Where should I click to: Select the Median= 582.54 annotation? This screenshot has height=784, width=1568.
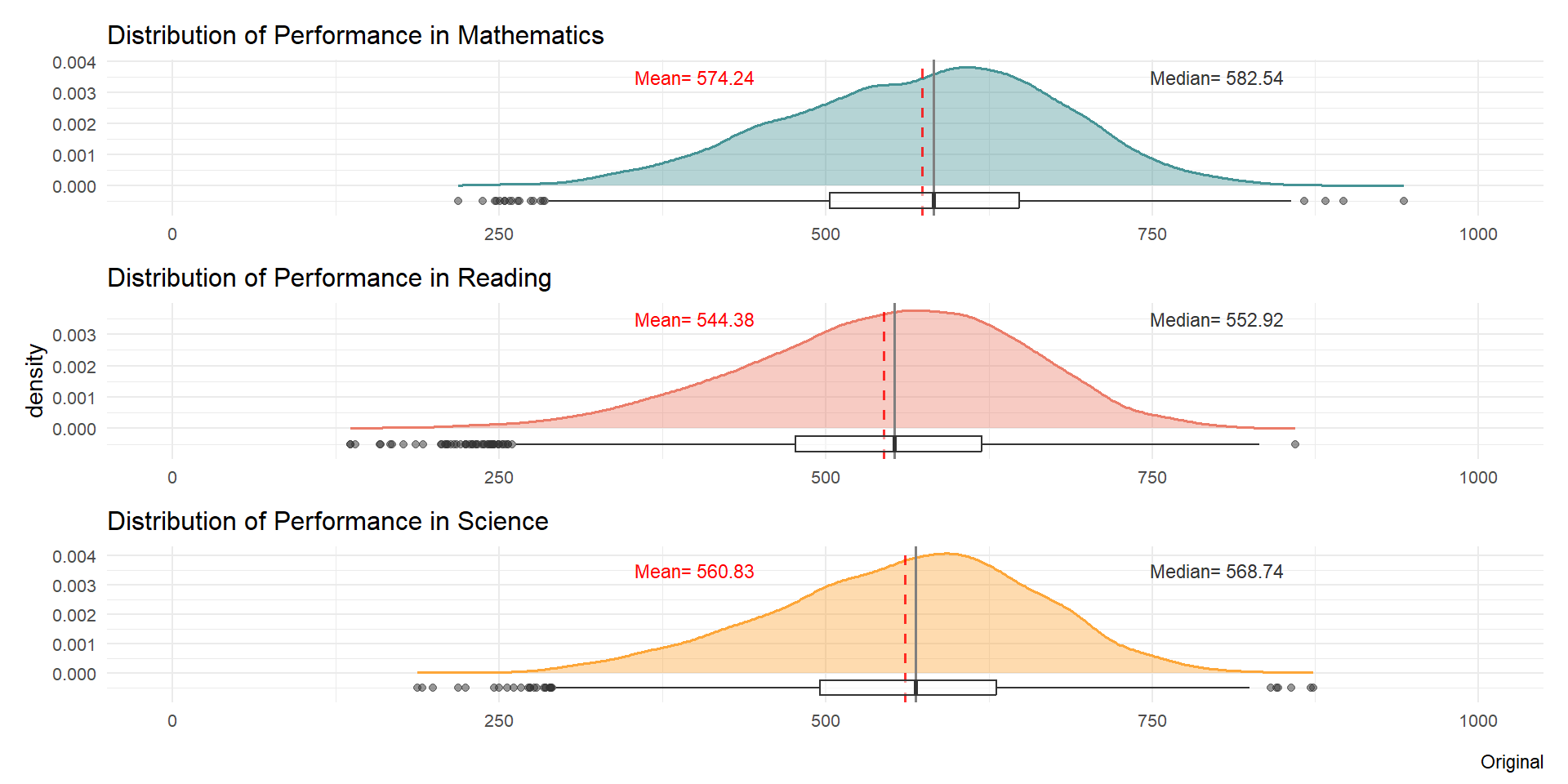coord(1216,78)
